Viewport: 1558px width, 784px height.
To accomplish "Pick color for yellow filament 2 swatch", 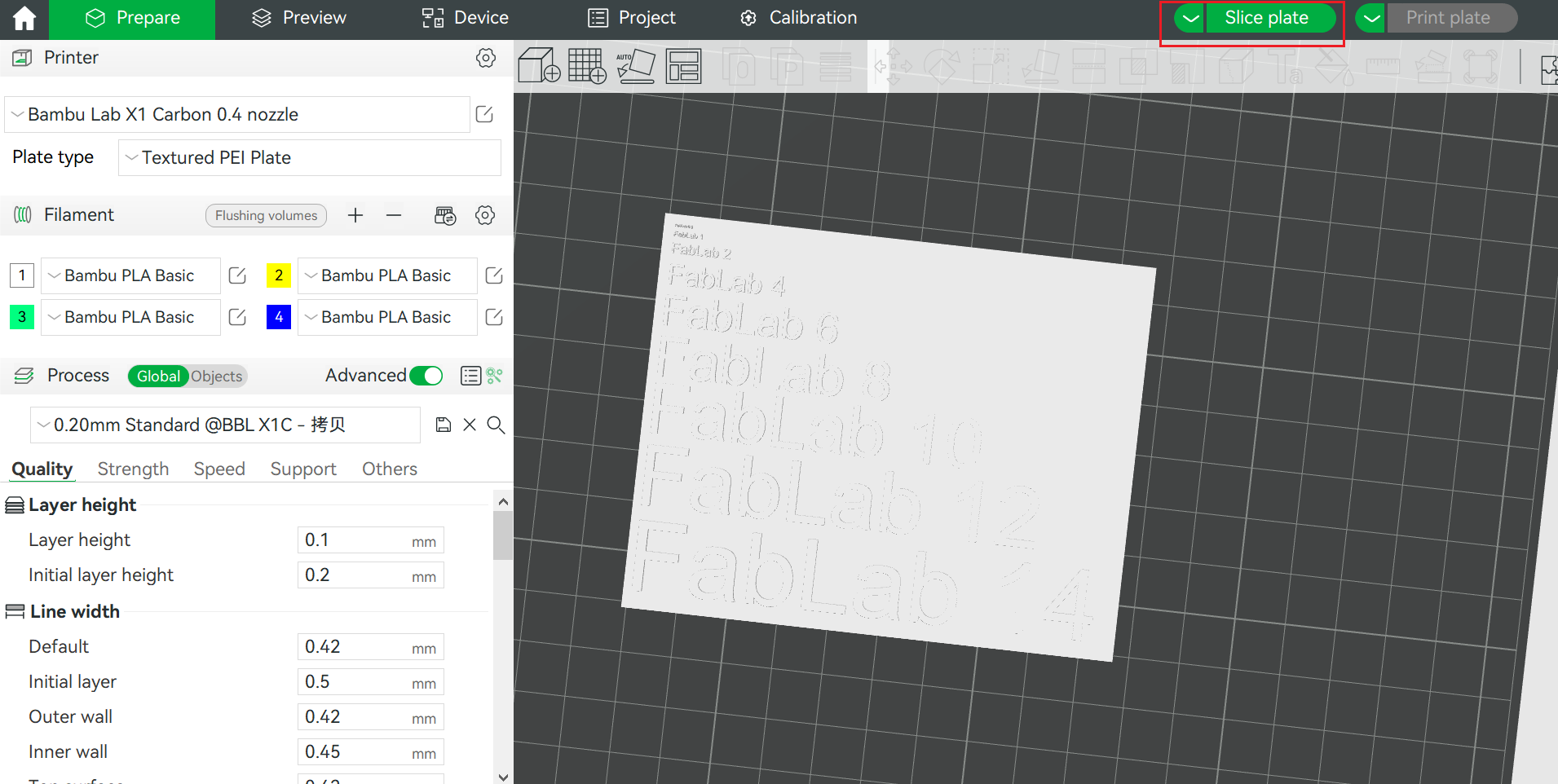I will 279,275.
